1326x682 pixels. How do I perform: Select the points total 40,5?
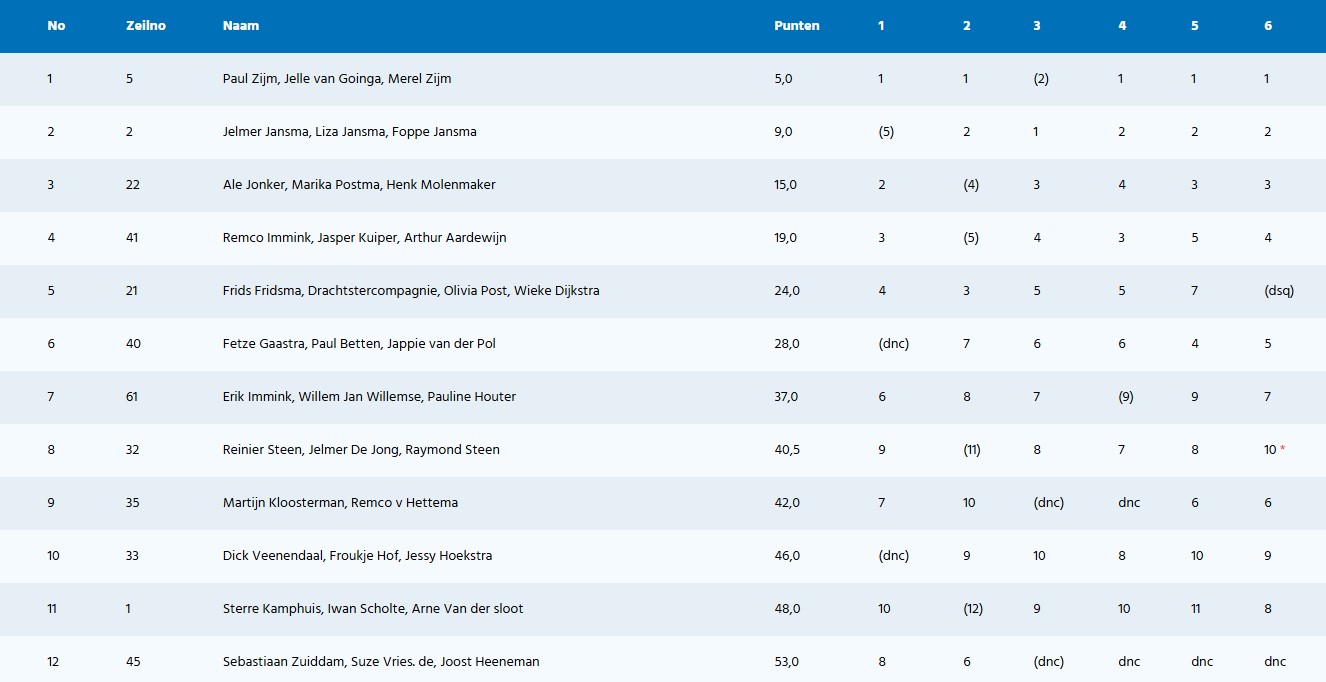pyautogui.click(x=787, y=450)
